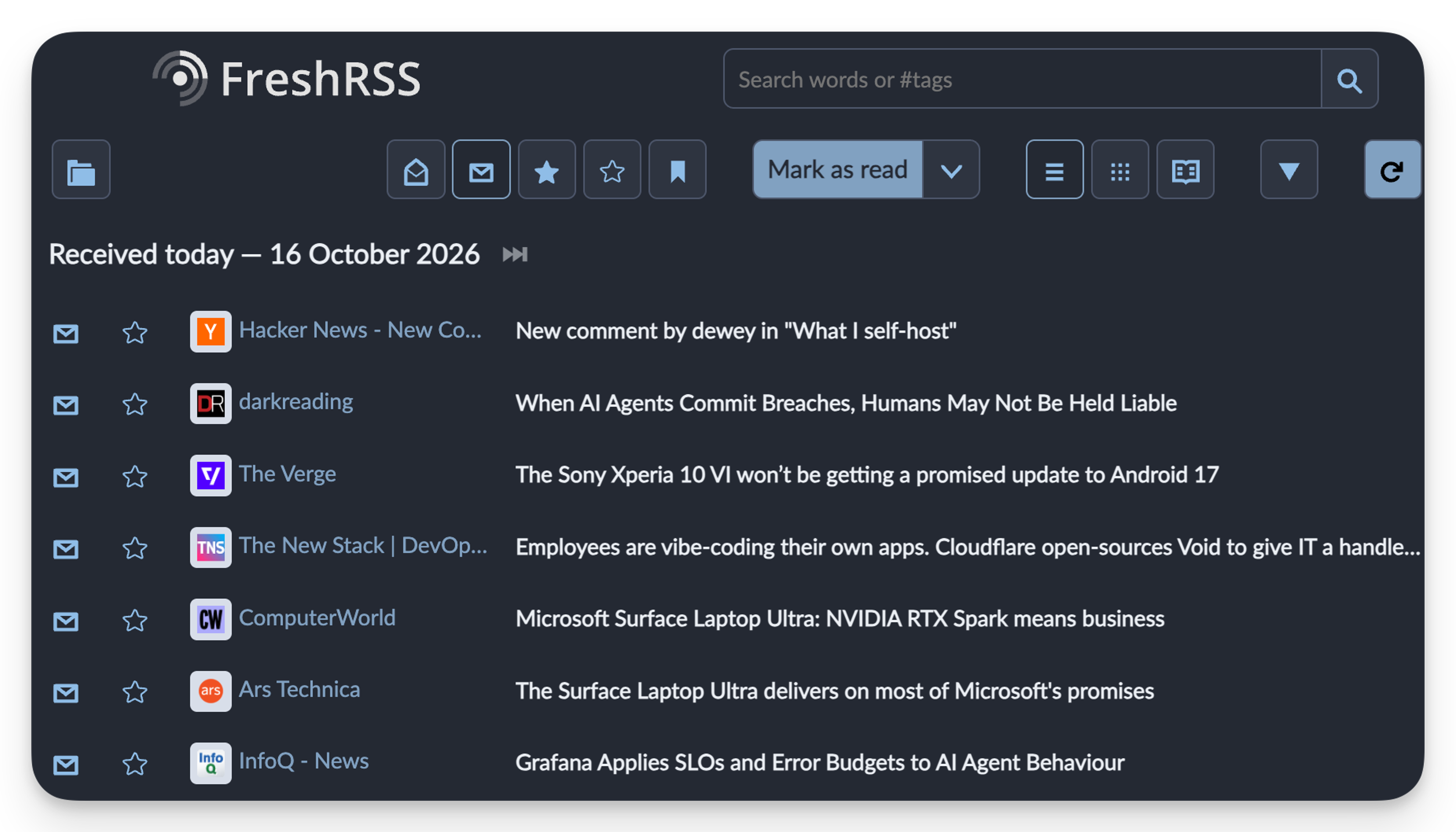Viewport: 1456px width, 832px height.
Task: Switch to global grid view
Action: [x=1120, y=170]
